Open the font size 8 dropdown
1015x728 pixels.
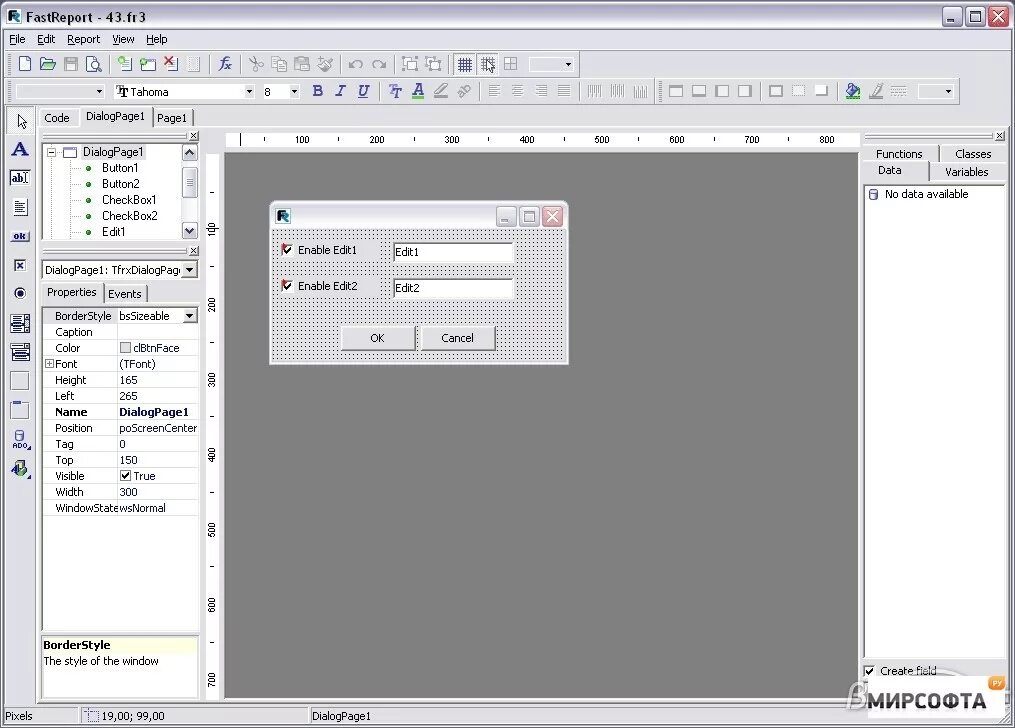294,92
